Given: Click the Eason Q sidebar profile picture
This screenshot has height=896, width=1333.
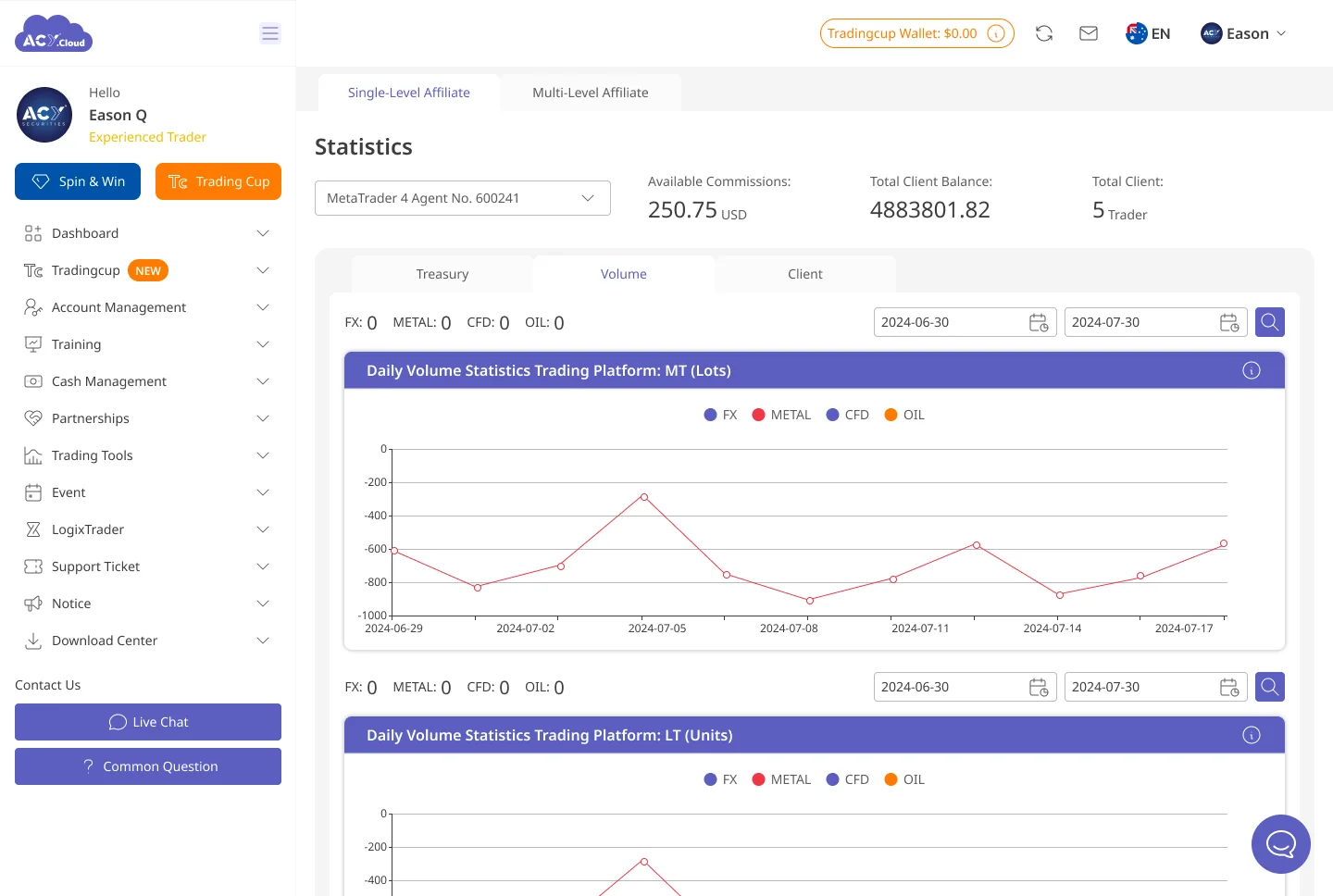Looking at the screenshot, I should 44,115.
